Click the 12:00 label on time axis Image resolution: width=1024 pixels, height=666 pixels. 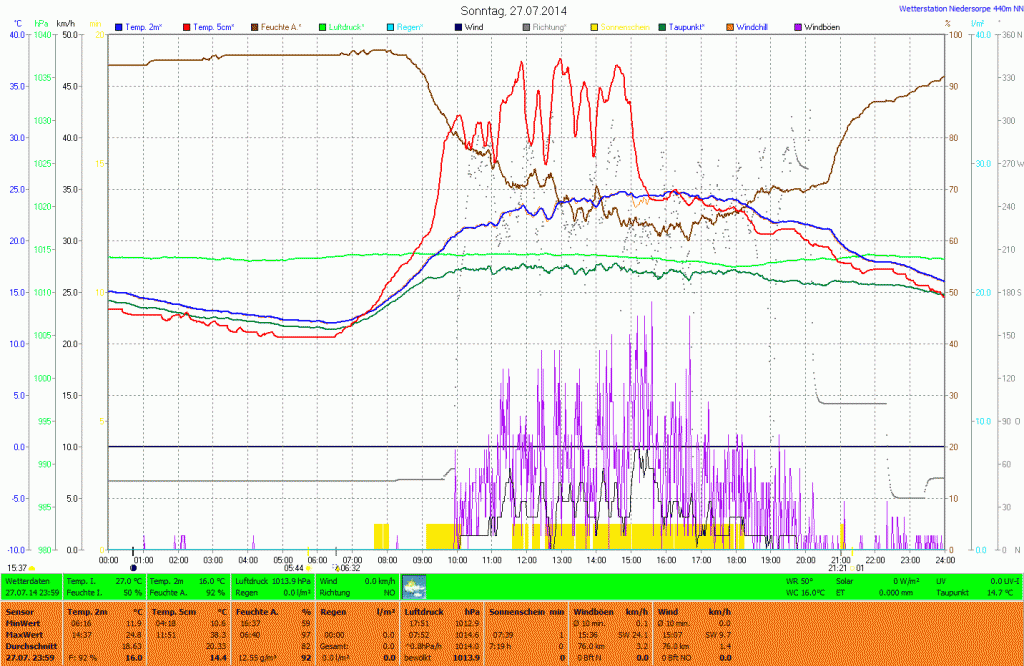pyautogui.click(x=527, y=559)
